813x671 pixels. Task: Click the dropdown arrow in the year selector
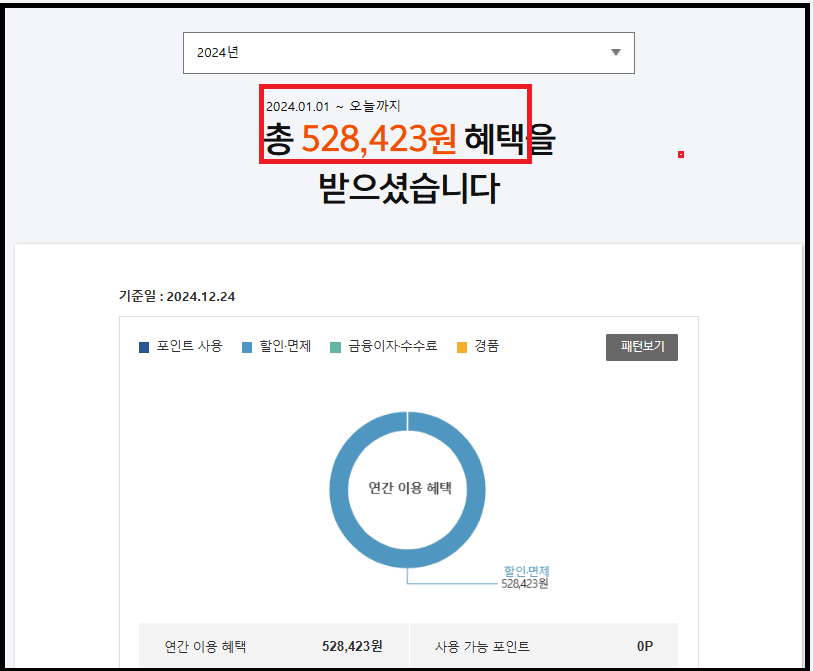(x=616, y=53)
